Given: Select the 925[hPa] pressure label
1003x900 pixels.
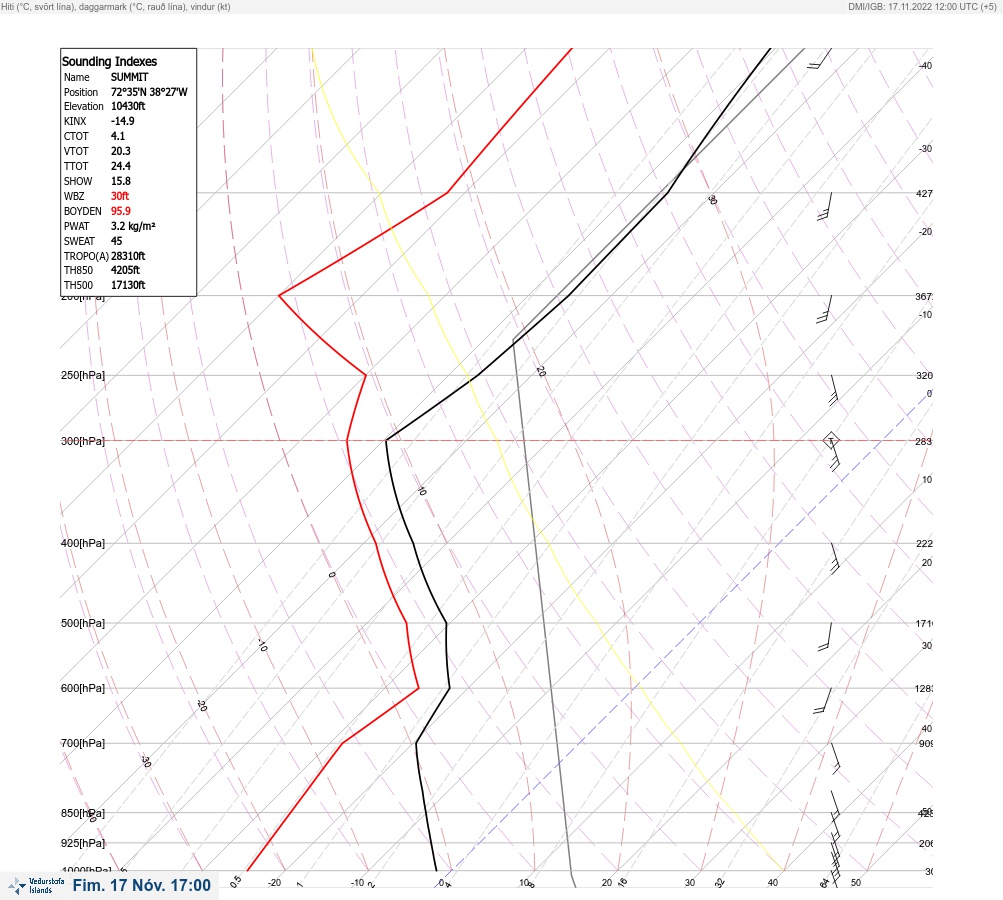Looking at the screenshot, I should (83, 843).
